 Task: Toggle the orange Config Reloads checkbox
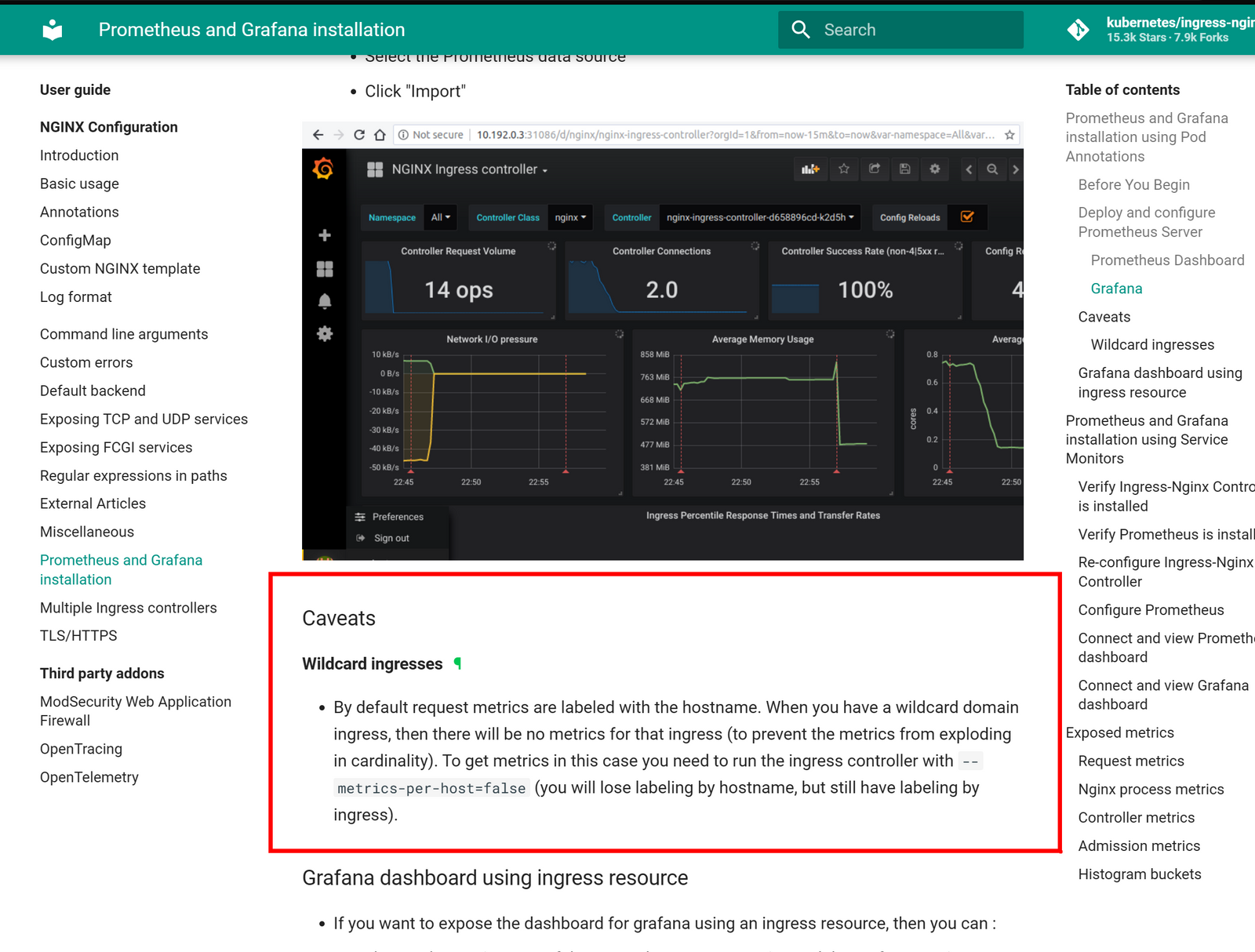968,217
